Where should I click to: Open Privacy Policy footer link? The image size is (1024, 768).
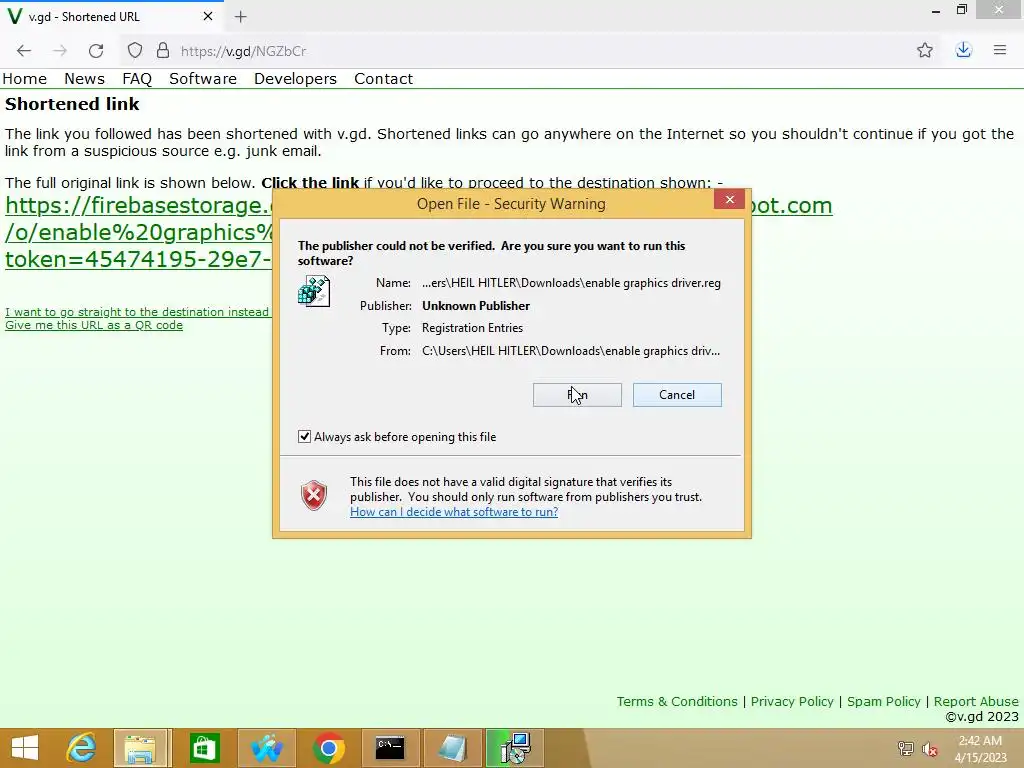pos(792,701)
